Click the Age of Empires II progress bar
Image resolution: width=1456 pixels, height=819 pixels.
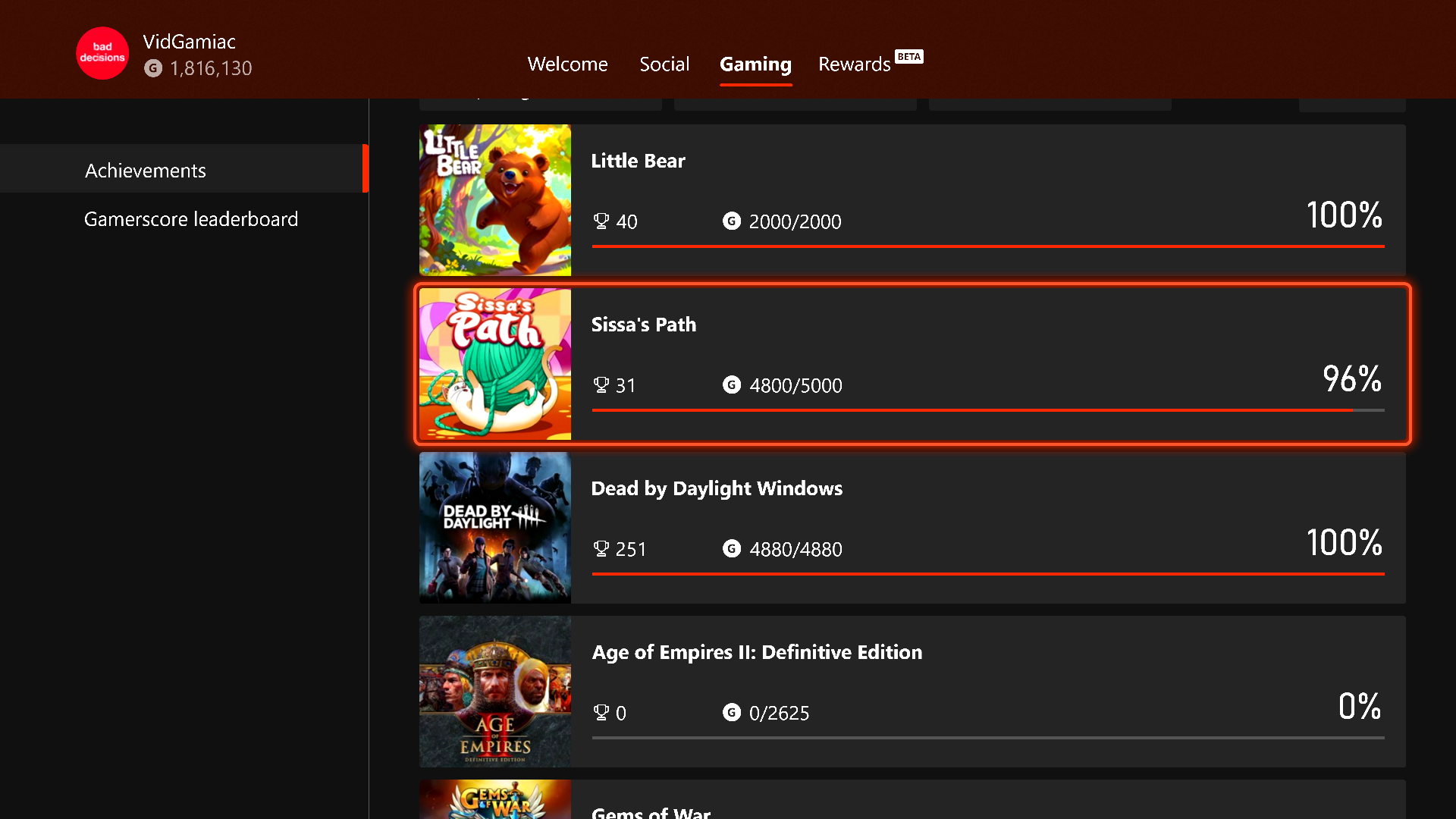988,738
